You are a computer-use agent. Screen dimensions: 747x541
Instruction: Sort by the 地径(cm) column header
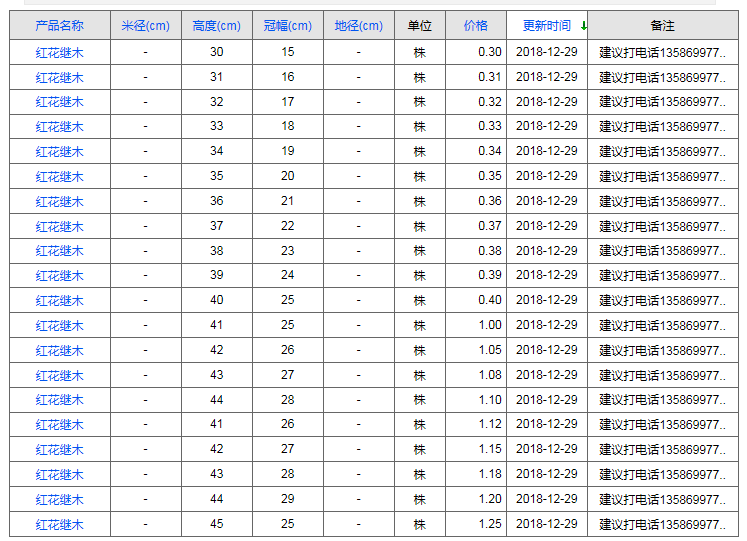[359, 26]
